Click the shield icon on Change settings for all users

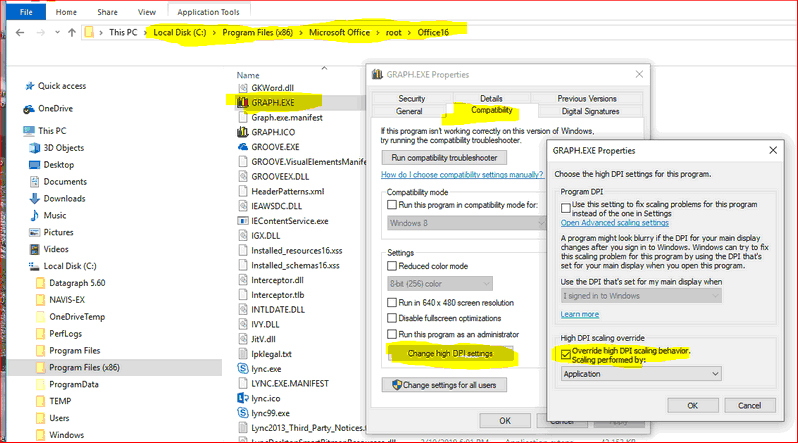tap(397, 385)
